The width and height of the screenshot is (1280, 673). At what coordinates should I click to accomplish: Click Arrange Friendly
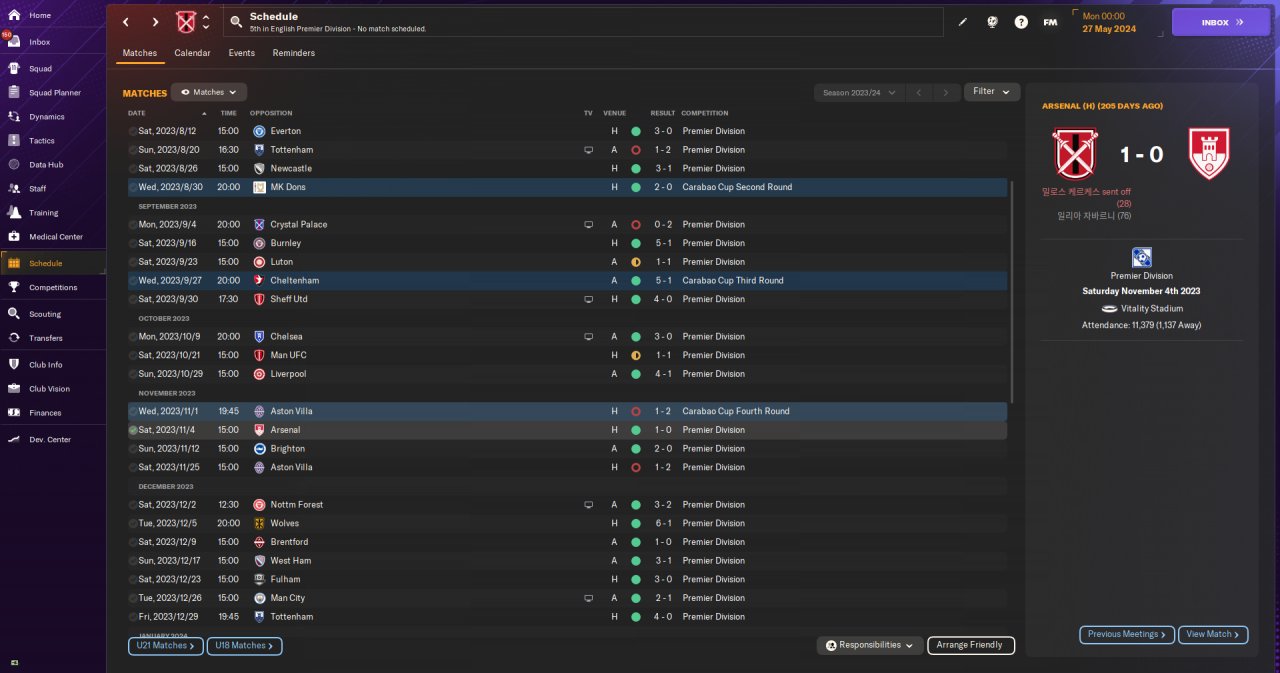[971, 645]
